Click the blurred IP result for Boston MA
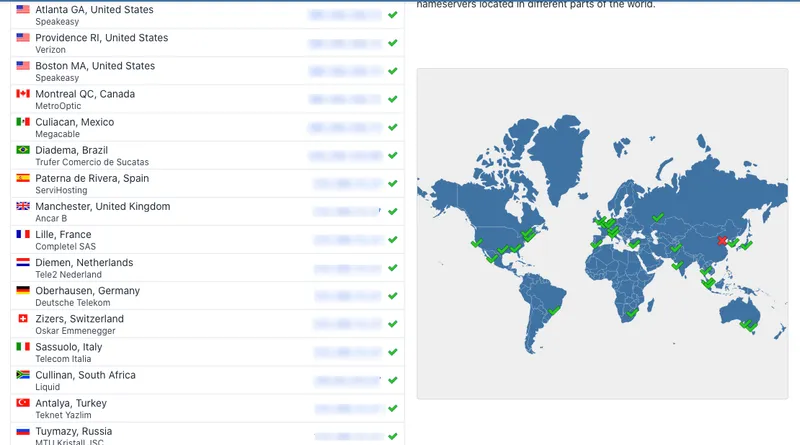This screenshot has height=445, width=800. pyautogui.click(x=345, y=71)
